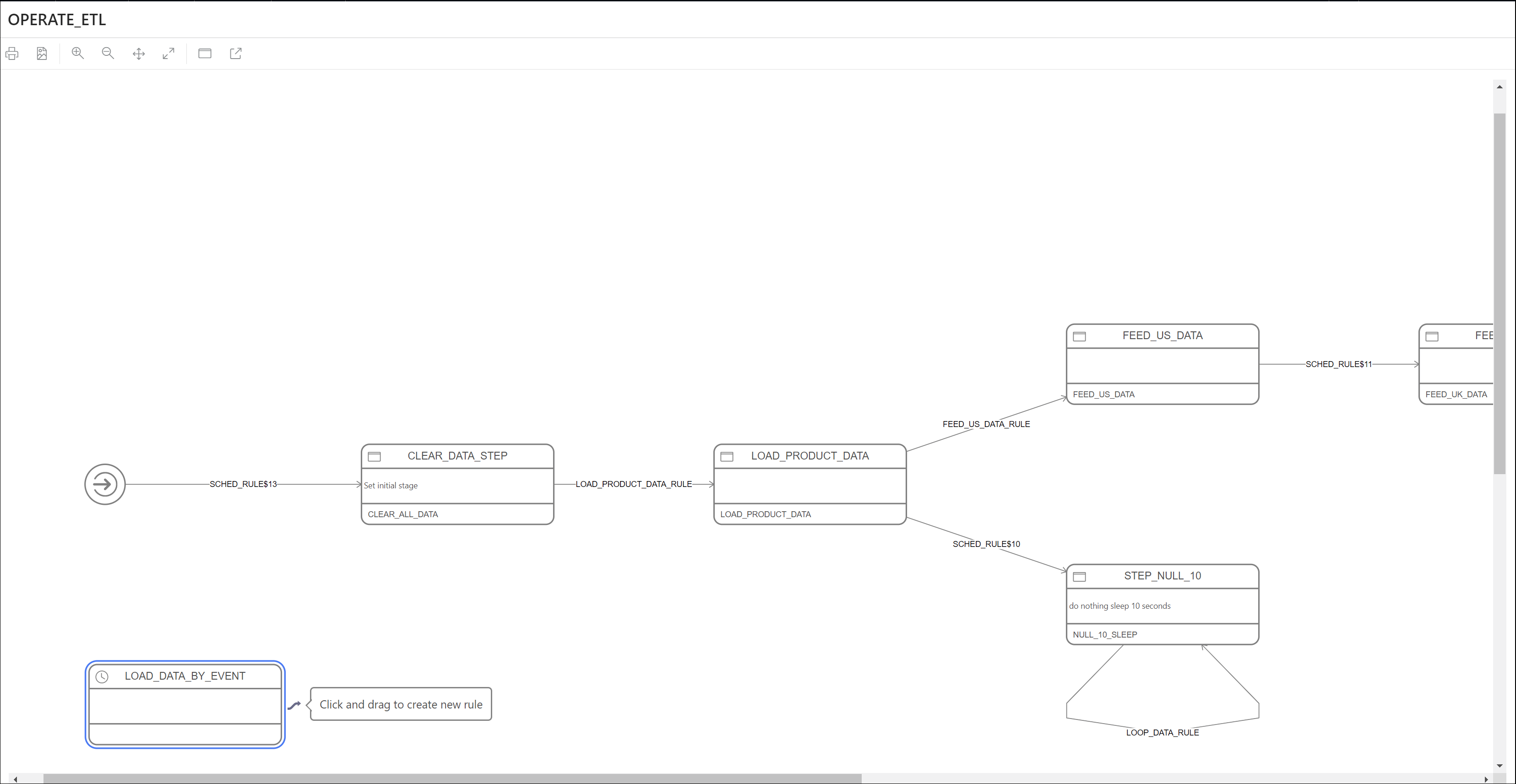Click the clock icon in LOAD_DATA_BY_EVENT step
The height and width of the screenshot is (784, 1516).
tap(102, 676)
